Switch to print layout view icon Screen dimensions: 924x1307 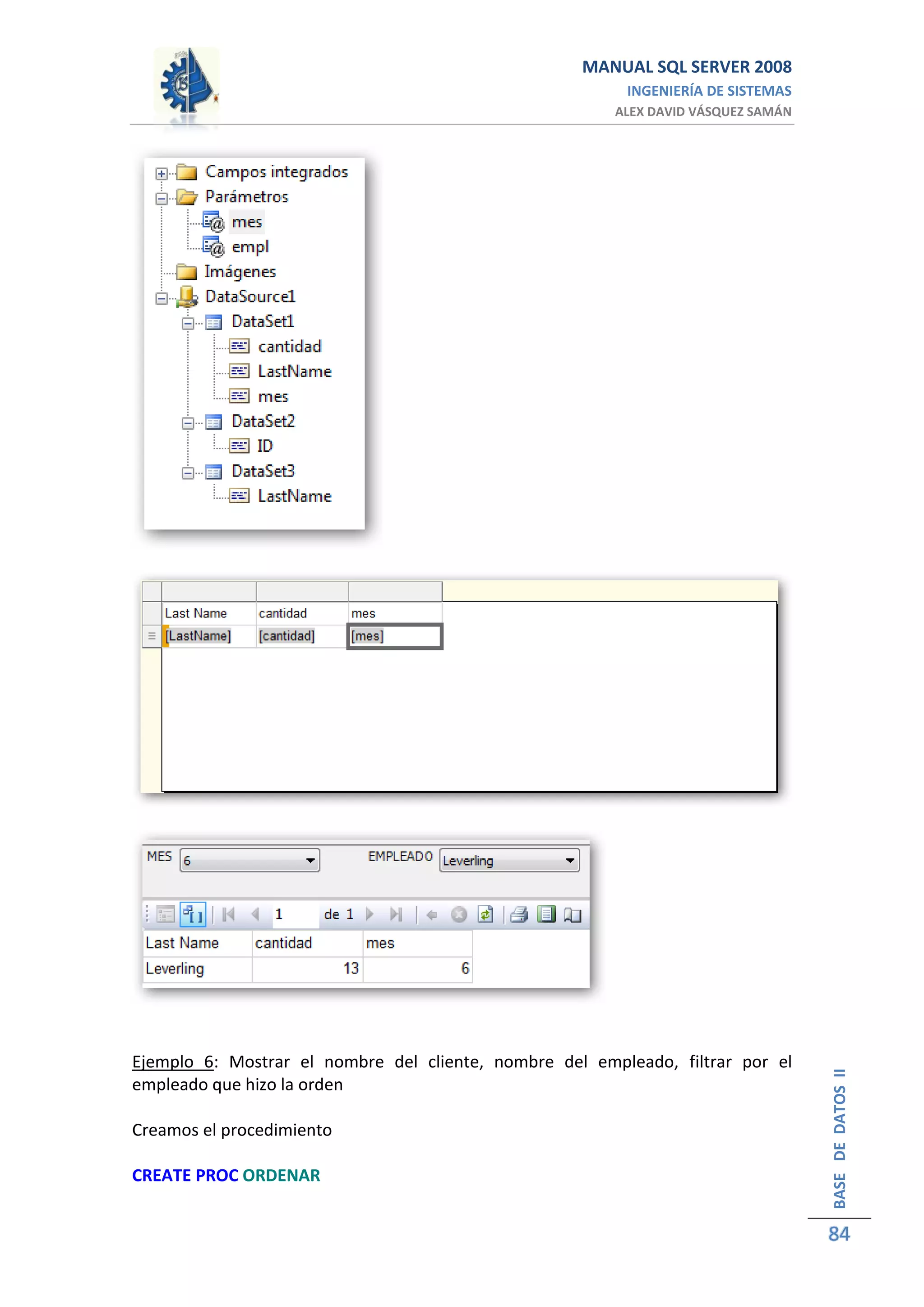click(x=546, y=914)
